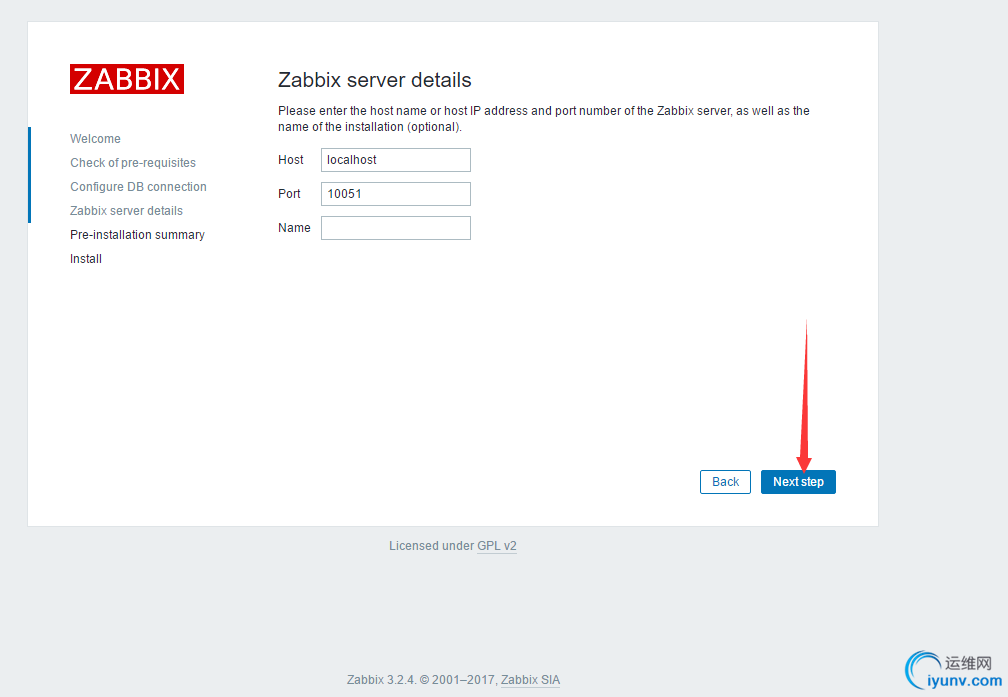Viewport: 1008px width, 697px height.
Task: Click the Host label text
Action: 291,160
